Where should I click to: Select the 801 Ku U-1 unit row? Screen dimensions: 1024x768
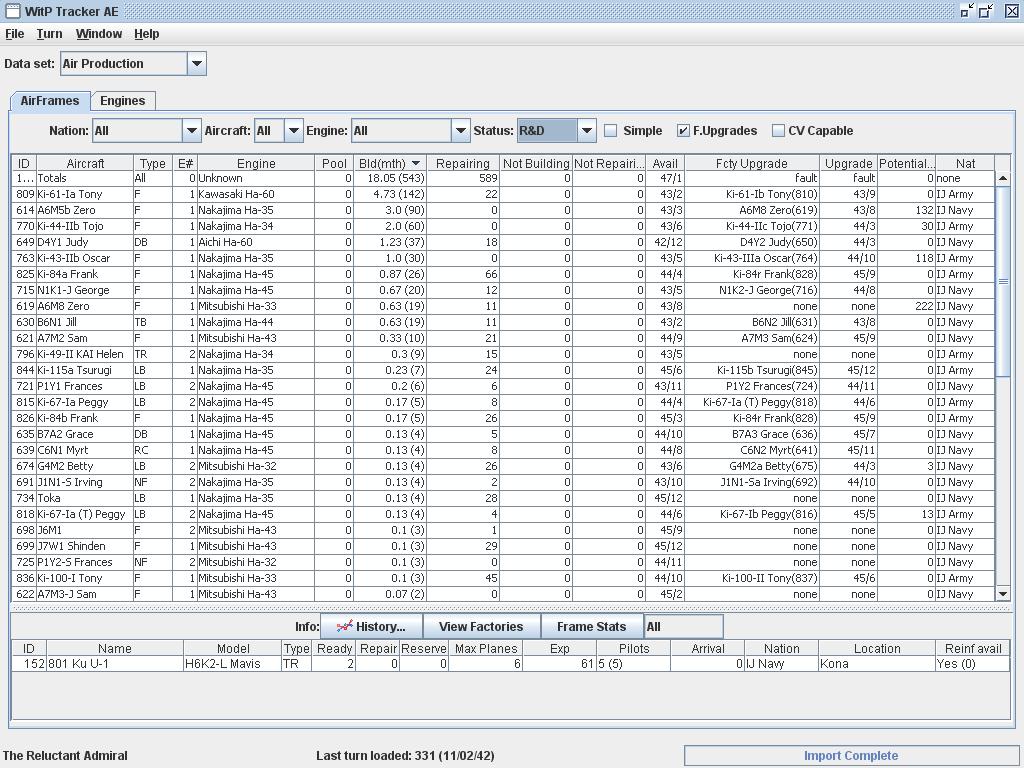(x=511, y=664)
